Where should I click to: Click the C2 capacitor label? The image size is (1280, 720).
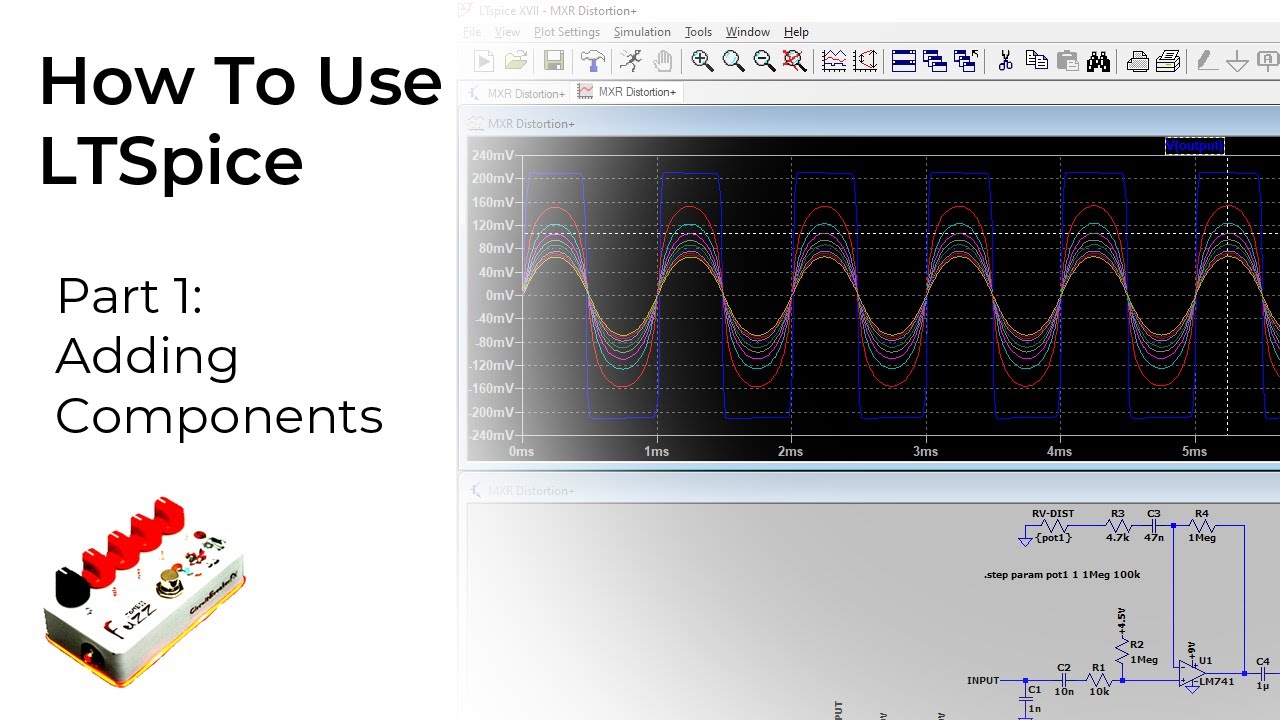click(x=1064, y=668)
